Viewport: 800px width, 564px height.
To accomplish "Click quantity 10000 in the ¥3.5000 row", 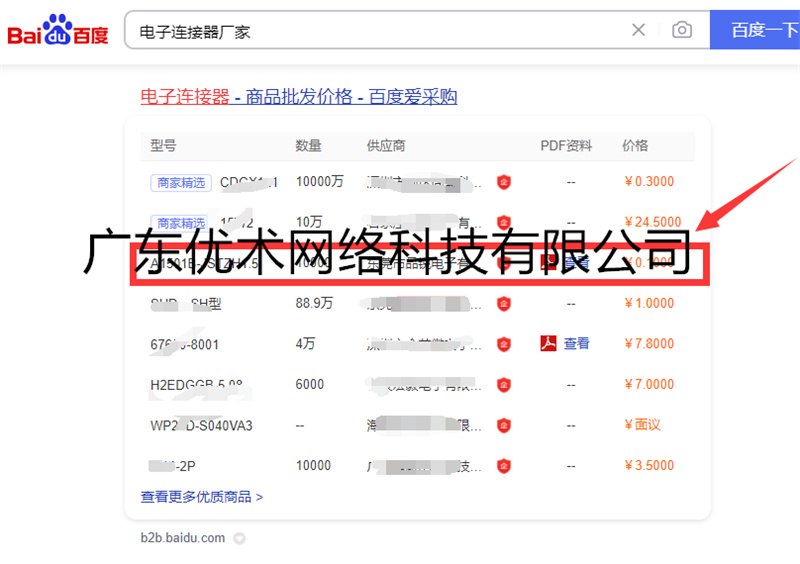I will [x=313, y=465].
